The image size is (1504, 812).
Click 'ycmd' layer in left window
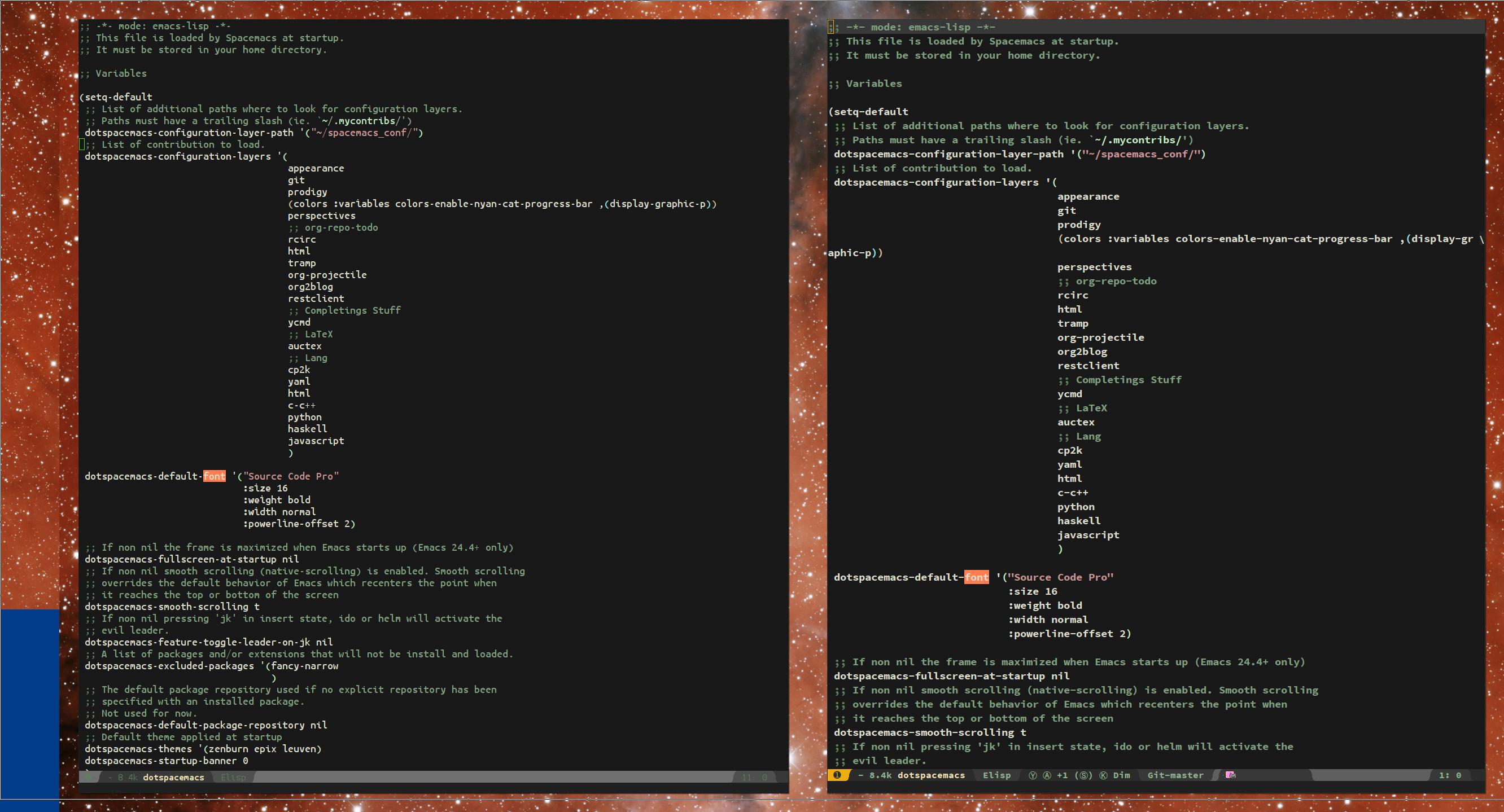coord(299,322)
